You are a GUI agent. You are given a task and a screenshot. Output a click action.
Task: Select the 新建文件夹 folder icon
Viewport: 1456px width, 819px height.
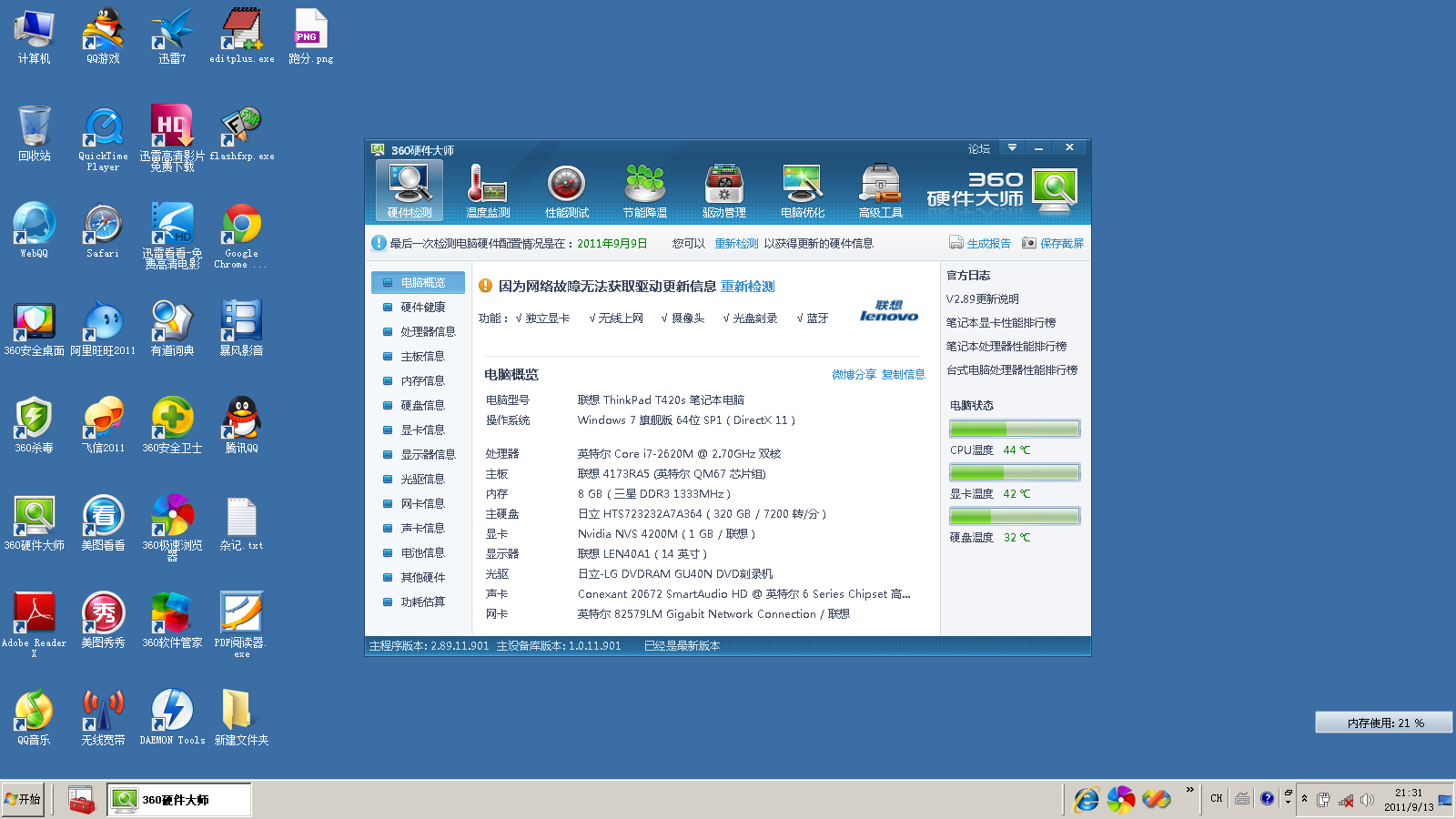click(x=241, y=718)
